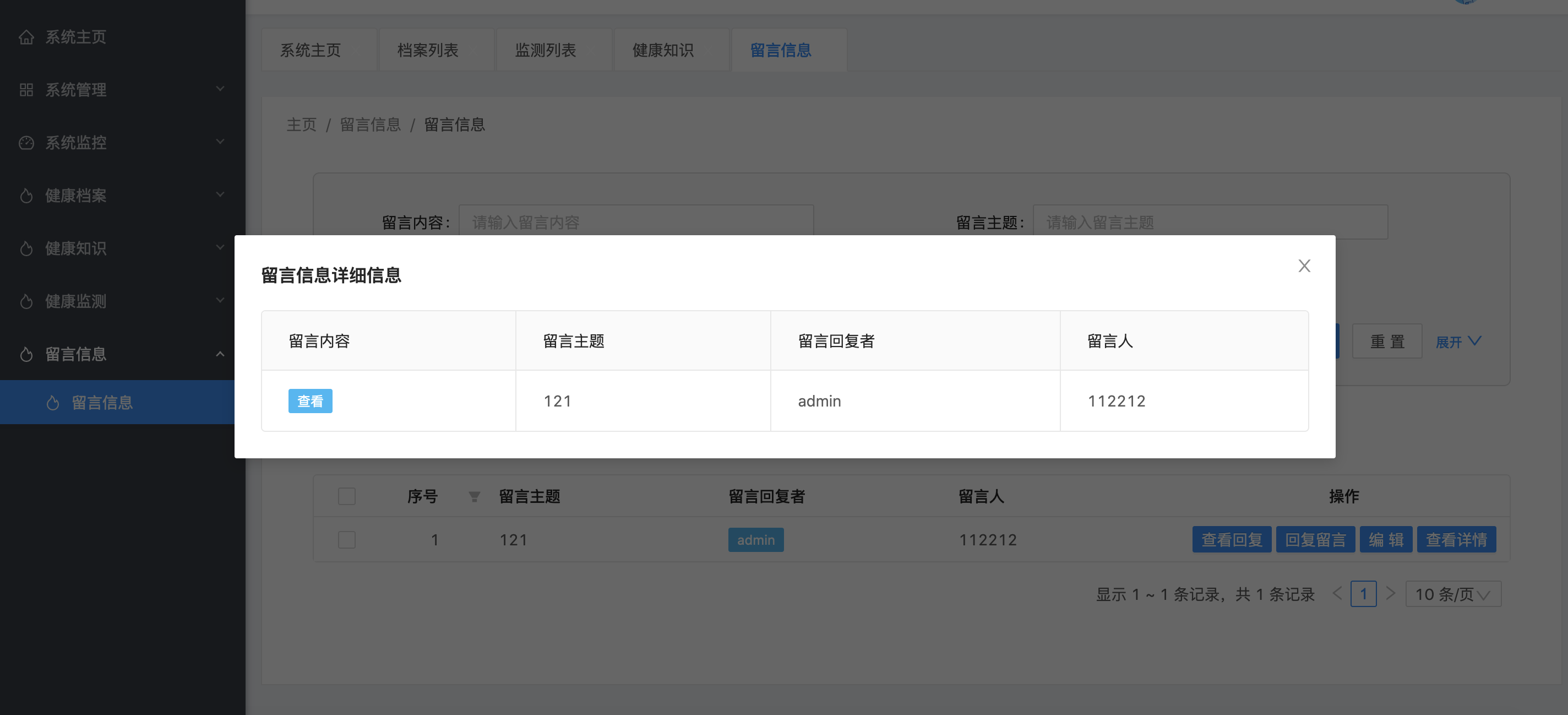Expand the 展开 advanced search options
This screenshot has width=1568, height=715.
[x=1458, y=342]
